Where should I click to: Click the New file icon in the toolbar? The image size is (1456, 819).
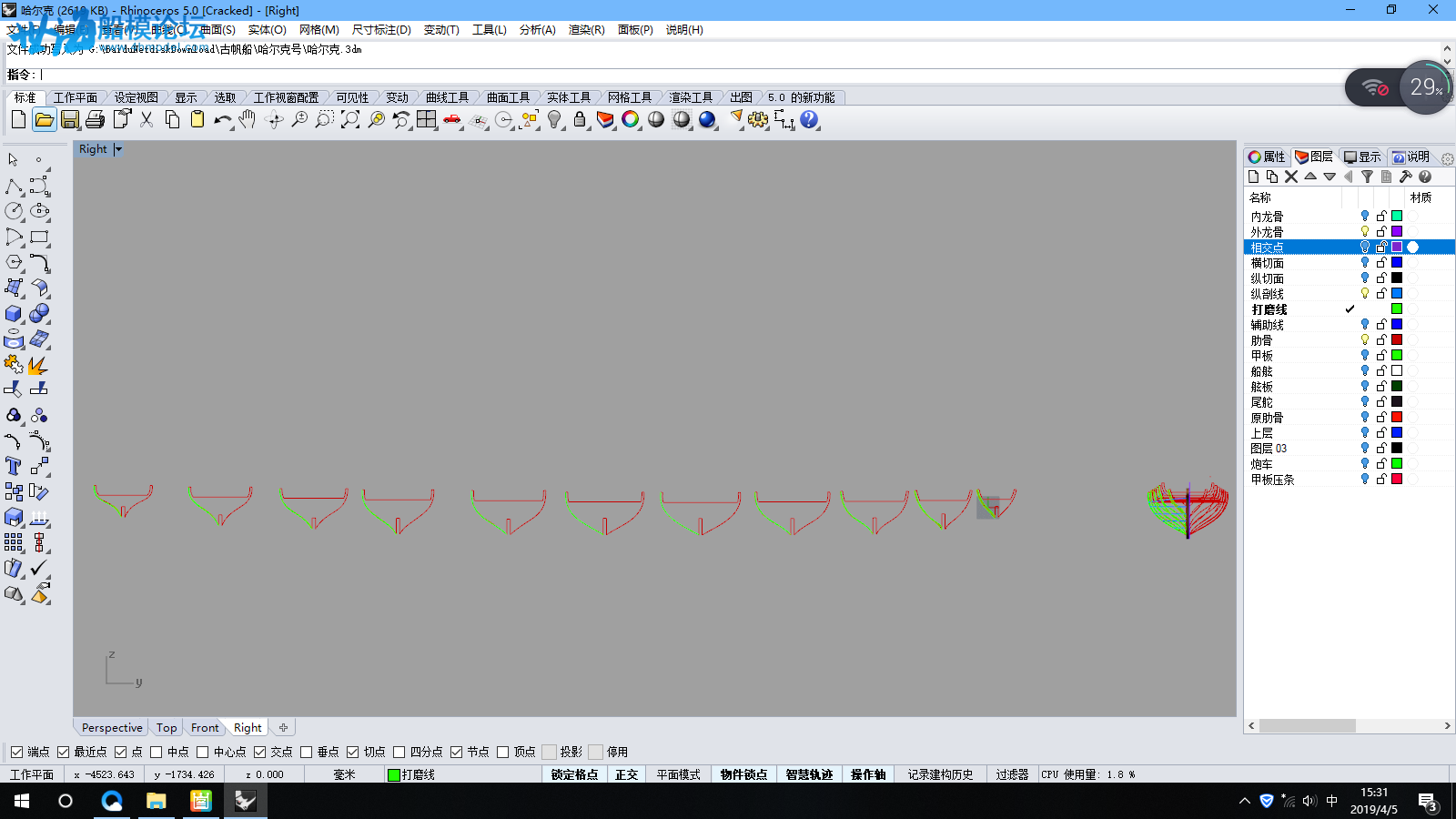(x=18, y=119)
